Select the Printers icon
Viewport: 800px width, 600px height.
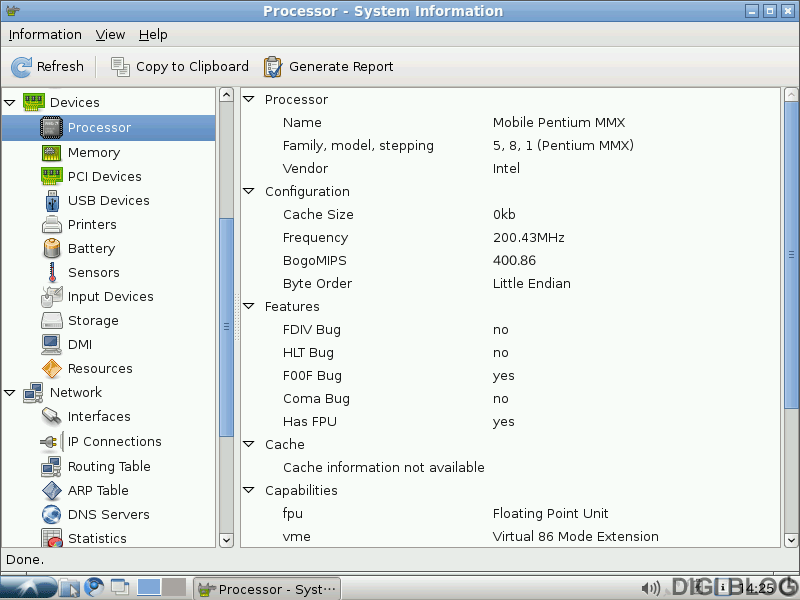[52, 224]
